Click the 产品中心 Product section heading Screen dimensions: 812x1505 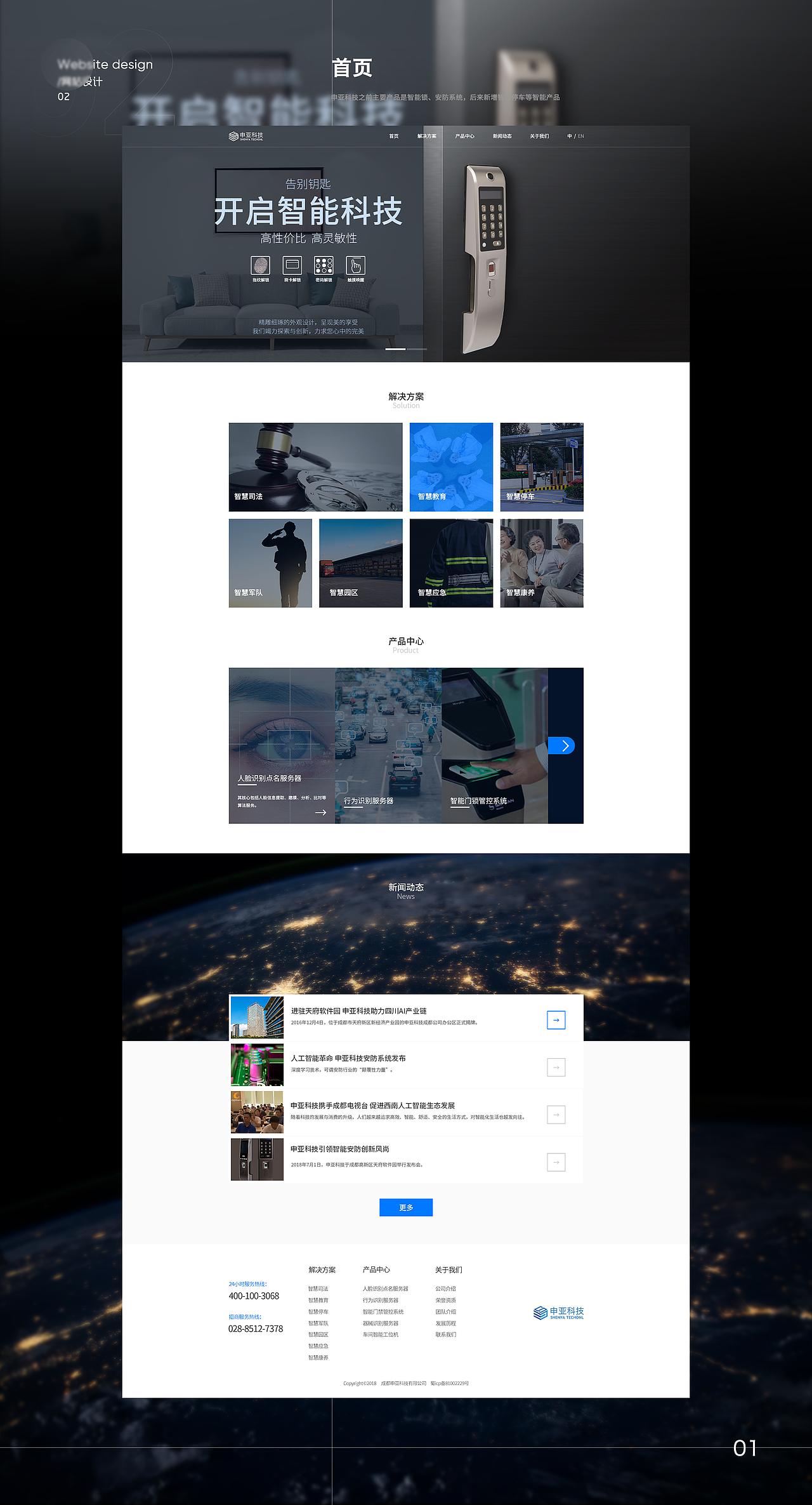(x=406, y=645)
